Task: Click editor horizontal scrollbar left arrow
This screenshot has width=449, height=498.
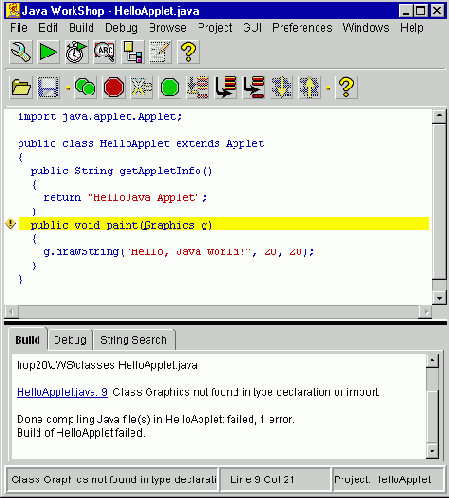Action: pos(11,312)
